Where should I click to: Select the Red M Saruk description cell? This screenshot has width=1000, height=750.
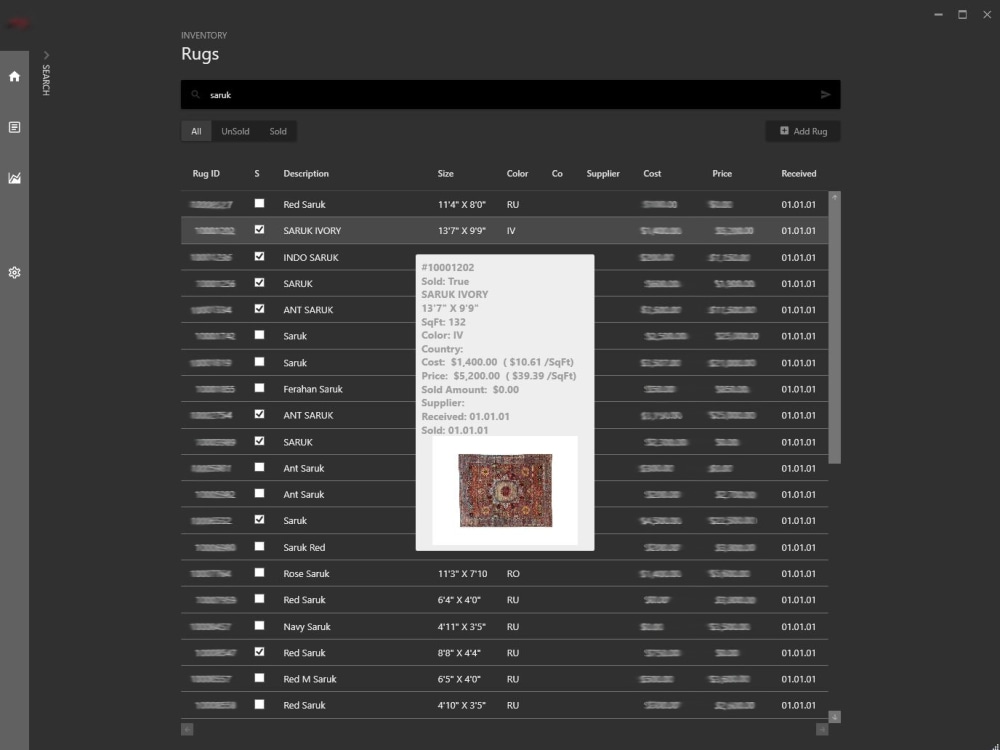[x=309, y=679]
